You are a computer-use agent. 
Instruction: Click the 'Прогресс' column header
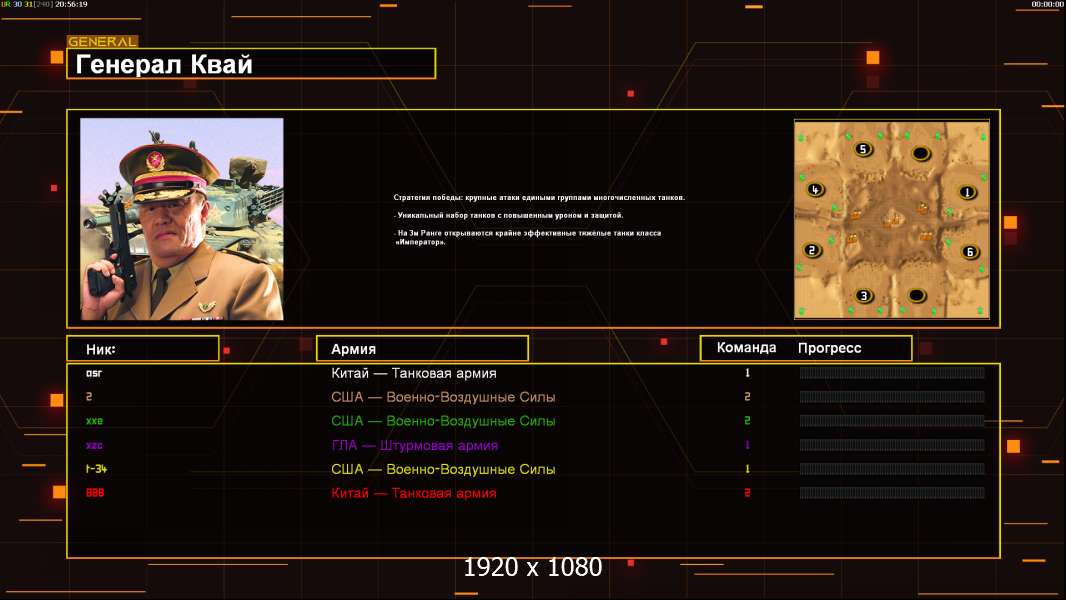point(829,348)
